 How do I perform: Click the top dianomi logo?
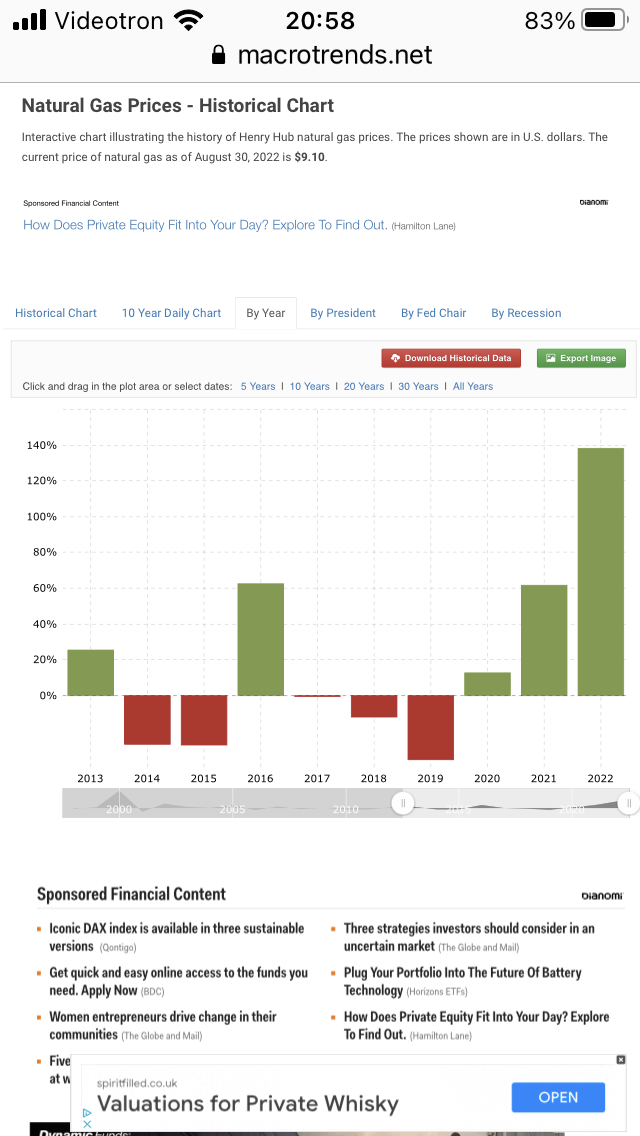594,202
